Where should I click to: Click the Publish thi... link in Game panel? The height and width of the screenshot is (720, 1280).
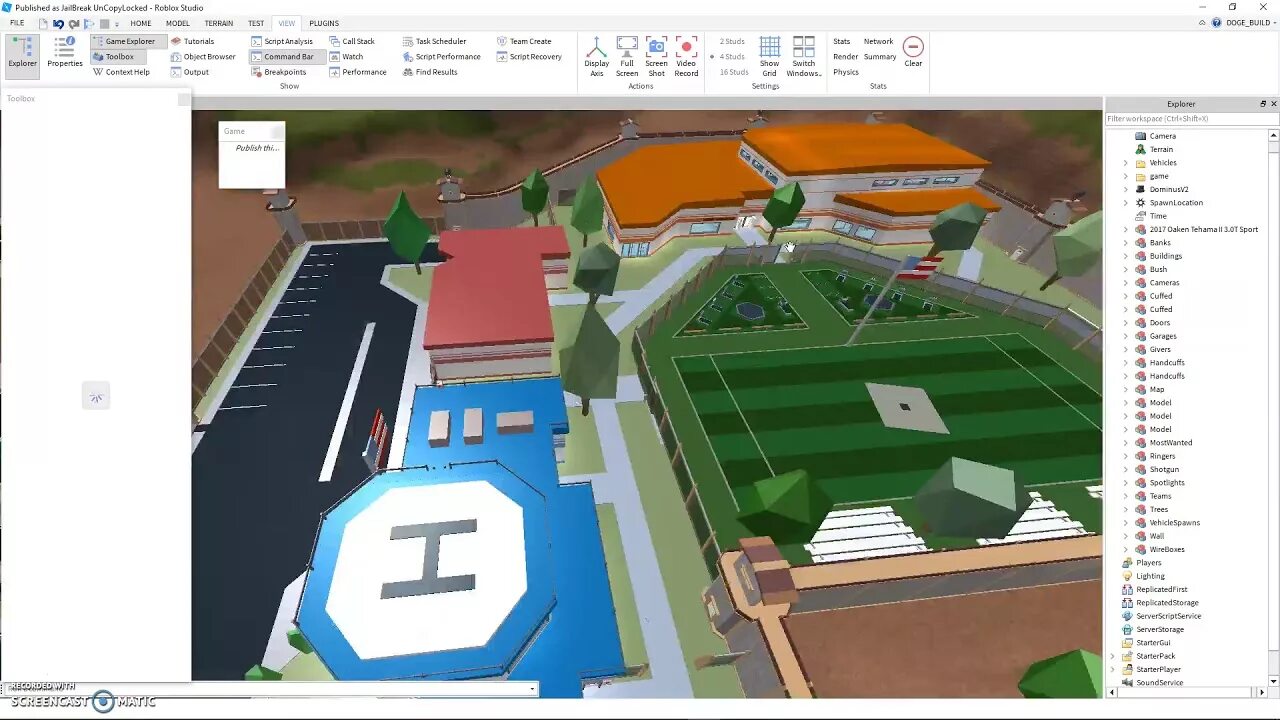tap(257, 148)
